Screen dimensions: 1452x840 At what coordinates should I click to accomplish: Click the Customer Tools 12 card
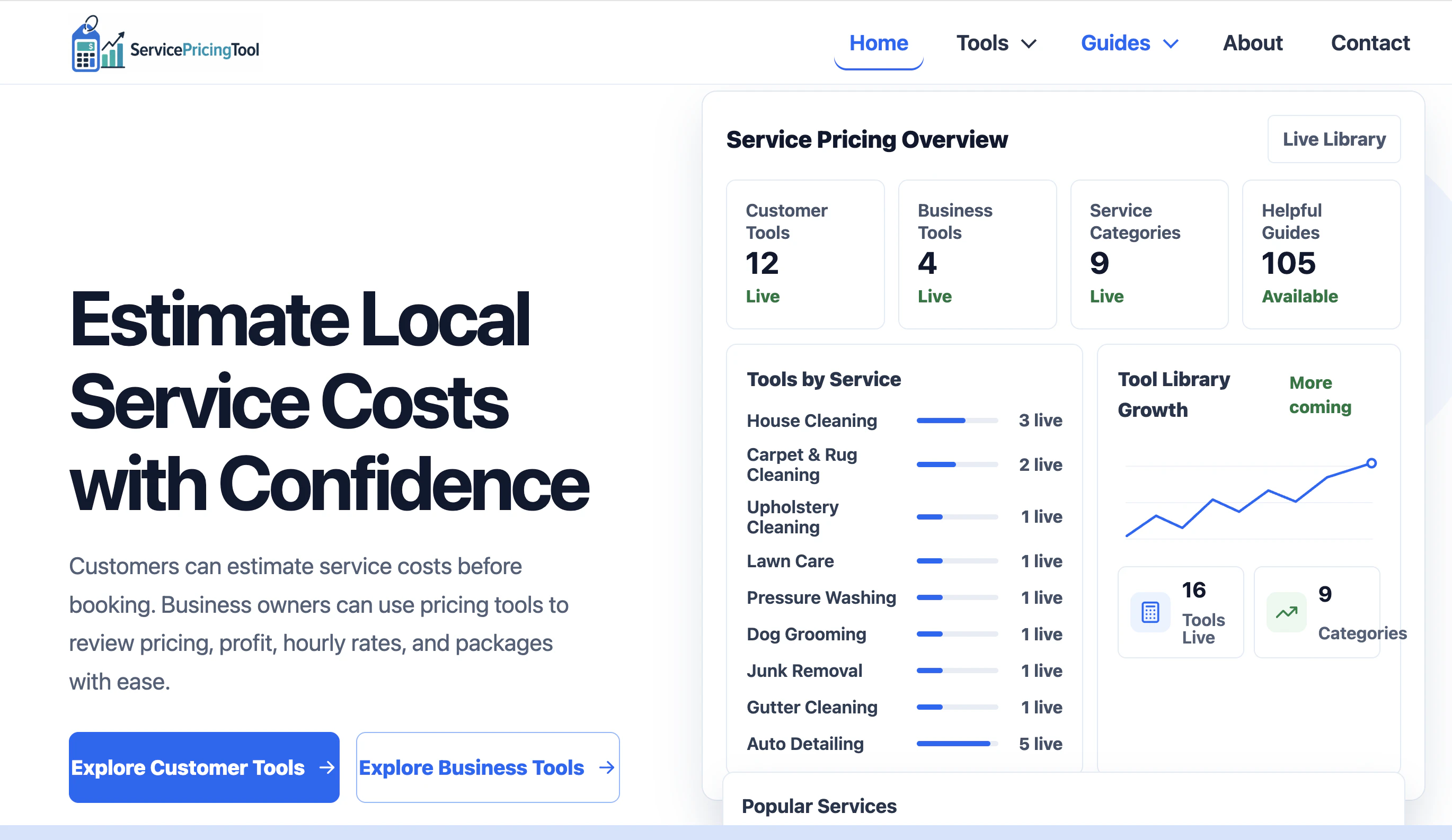coord(805,254)
